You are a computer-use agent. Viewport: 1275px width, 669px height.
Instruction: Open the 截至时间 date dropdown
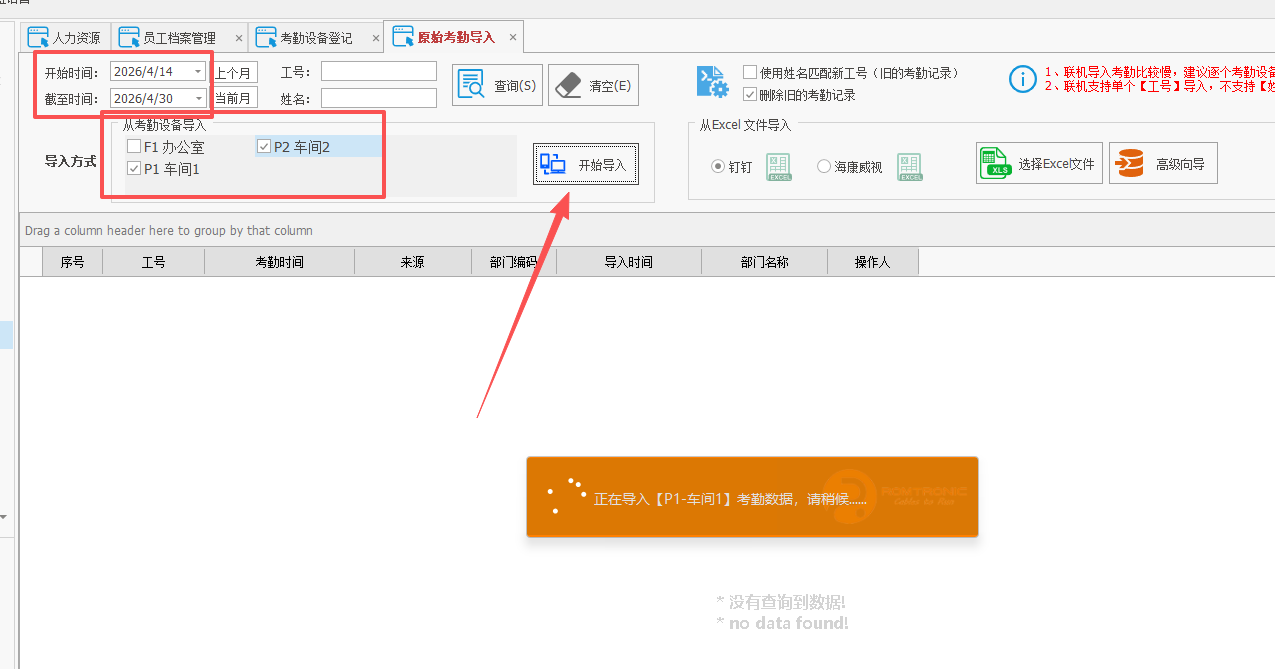coord(197,97)
